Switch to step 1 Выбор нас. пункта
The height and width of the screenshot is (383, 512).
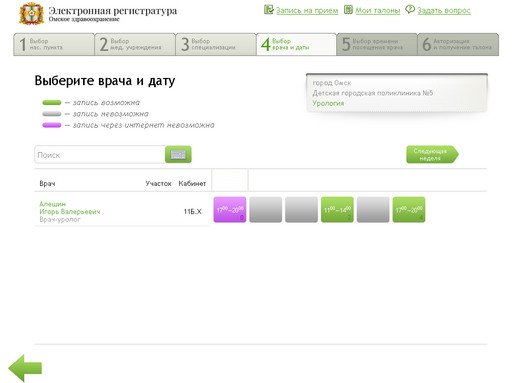point(54,44)
